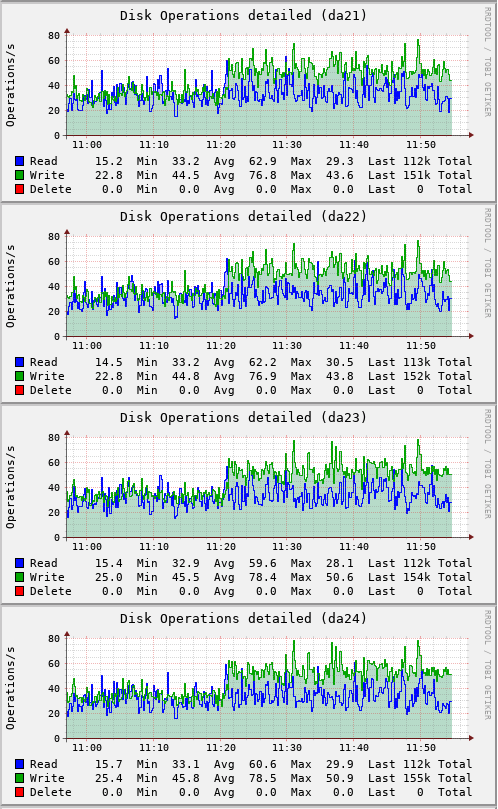
Task: Click the red Delete swatch in da23 legend
Action: coord(20,591)
